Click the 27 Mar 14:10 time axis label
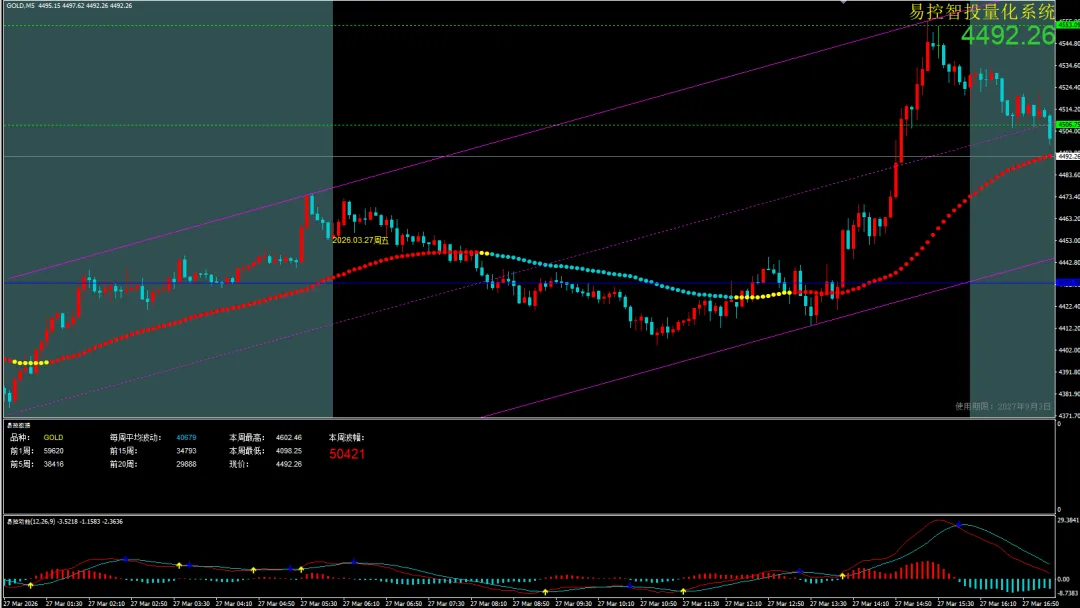The width and height of the screenshot is (1080, 608). tap(871, 604)
